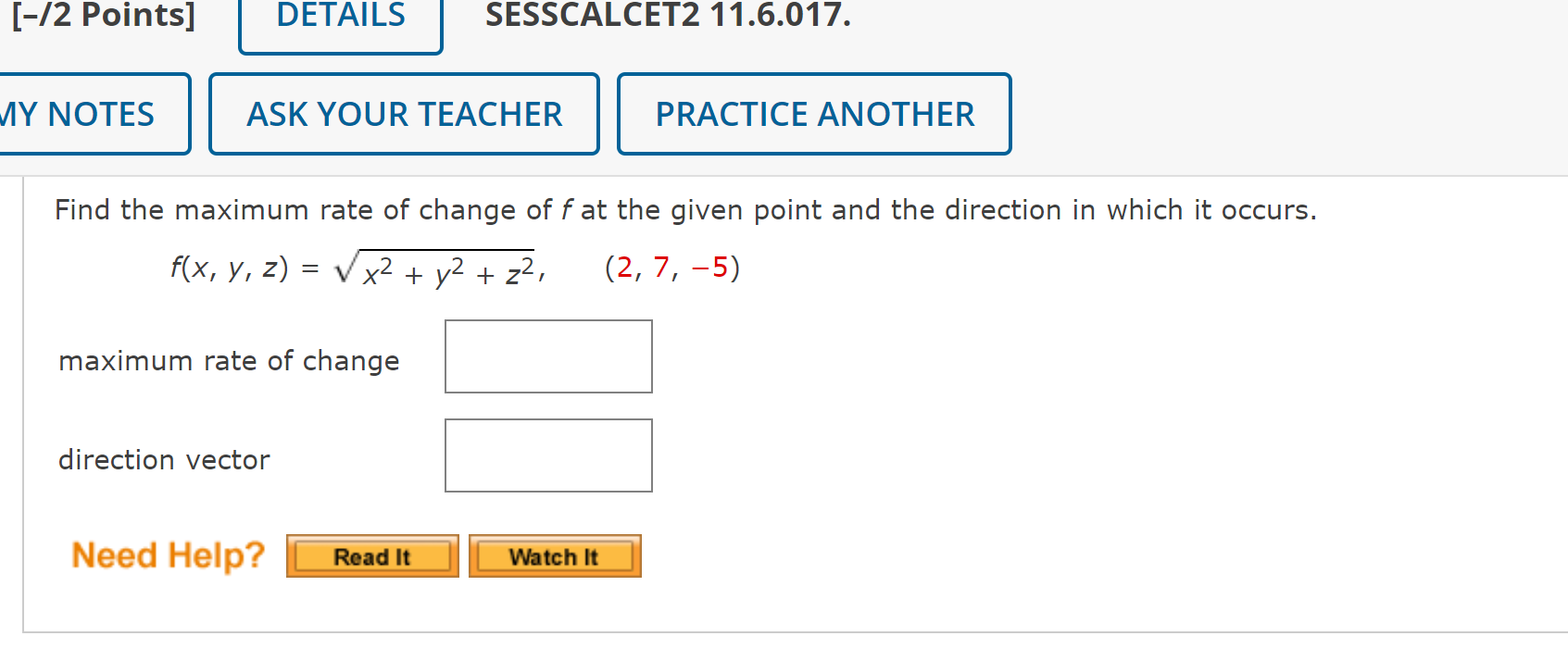Click the maximum rate of change label
Viewport: 1568px width, 661px height.
tap(228, 361)
